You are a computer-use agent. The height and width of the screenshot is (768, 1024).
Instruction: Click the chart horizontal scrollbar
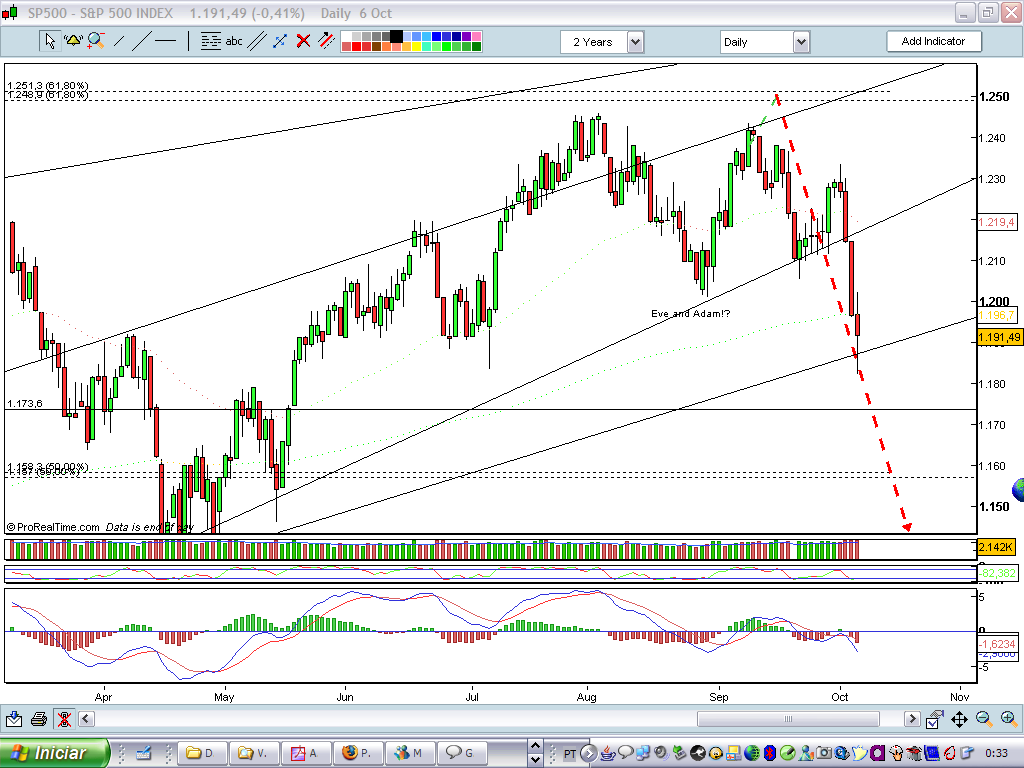point(788,718)
